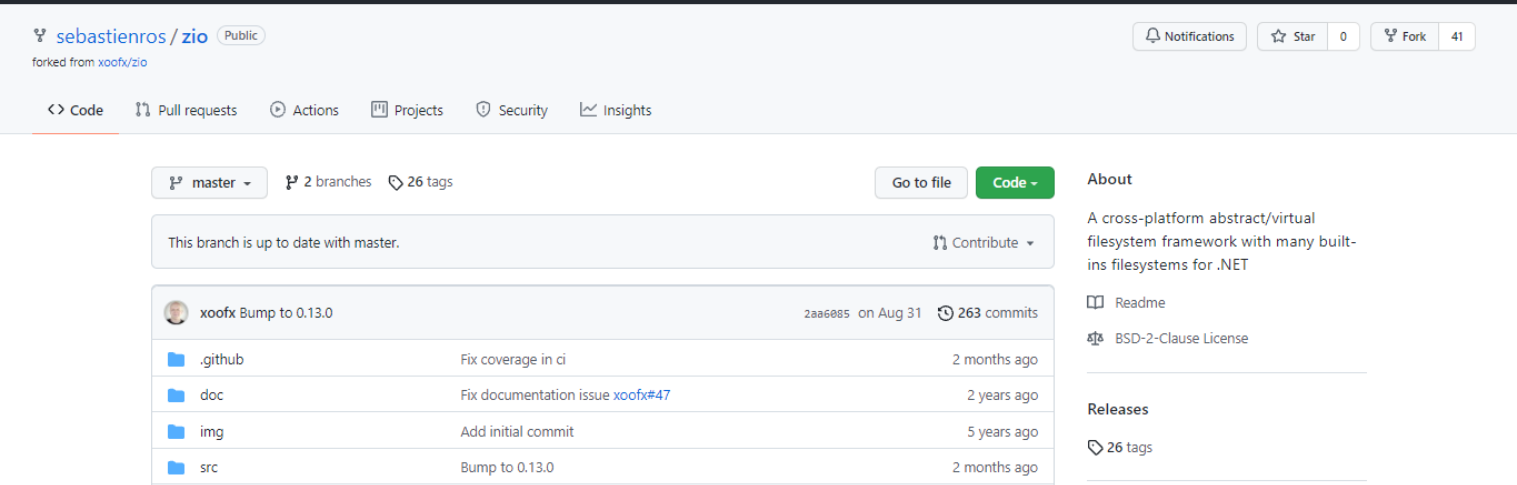Star the zio repository
1517x485 pixels.
(1292, 37)
